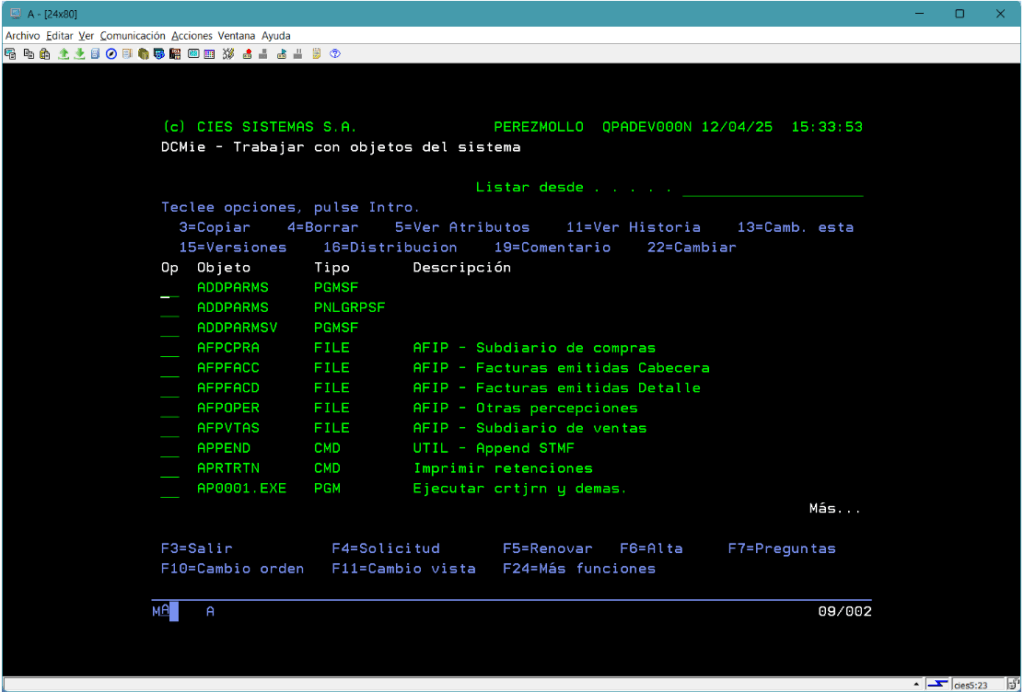
Task: Open the Comunicación menu
Action: [x=132, y=35]
